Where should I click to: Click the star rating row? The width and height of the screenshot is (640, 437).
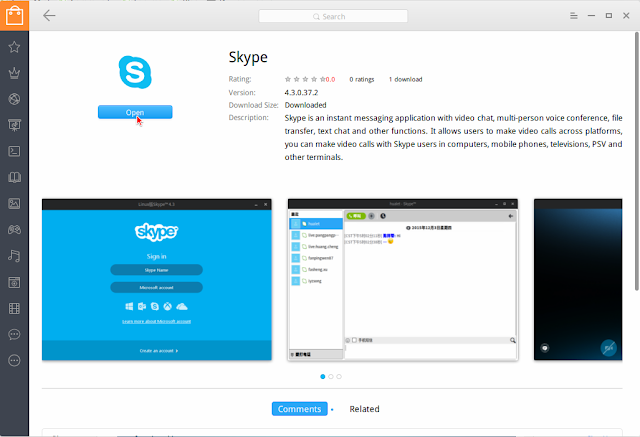(305, 79)
